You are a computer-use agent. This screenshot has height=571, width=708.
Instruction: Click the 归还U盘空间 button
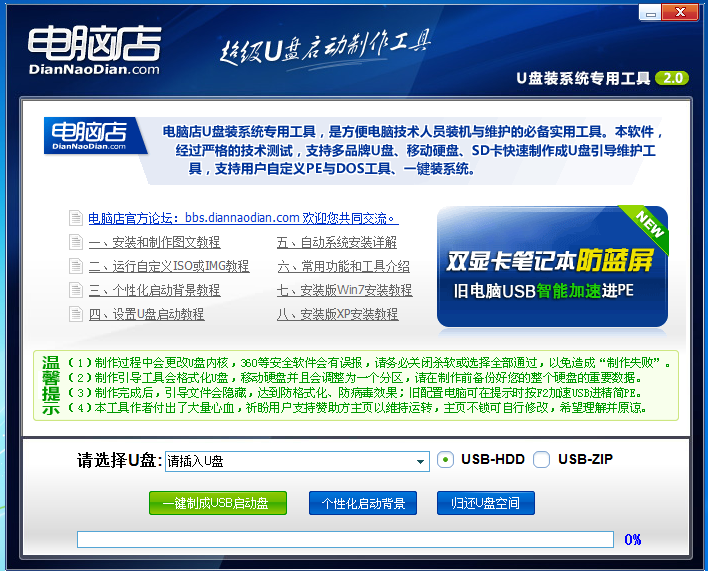click(486, 503)
